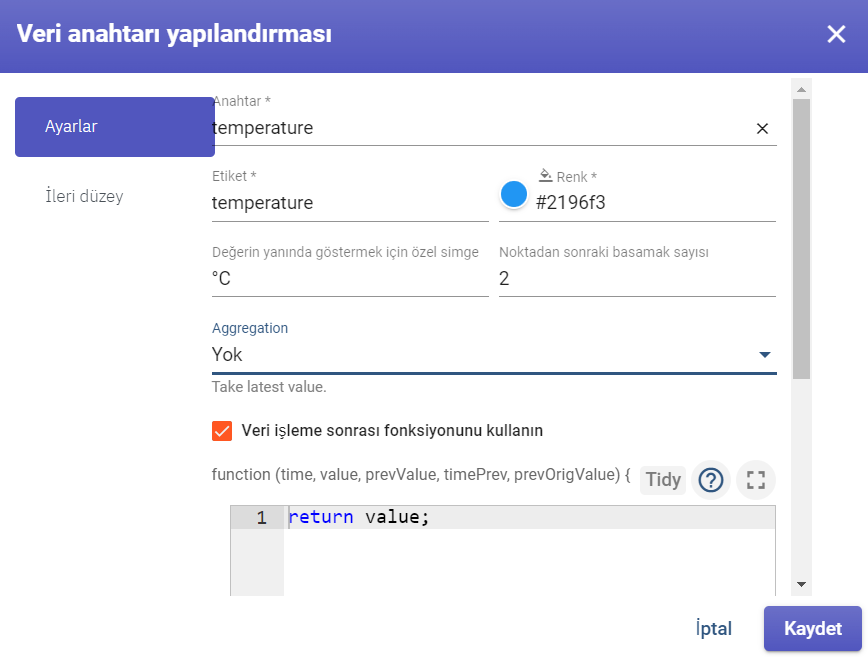
Task: Open the Aggregation dropdown showing Yok
Action: [494, 354]
